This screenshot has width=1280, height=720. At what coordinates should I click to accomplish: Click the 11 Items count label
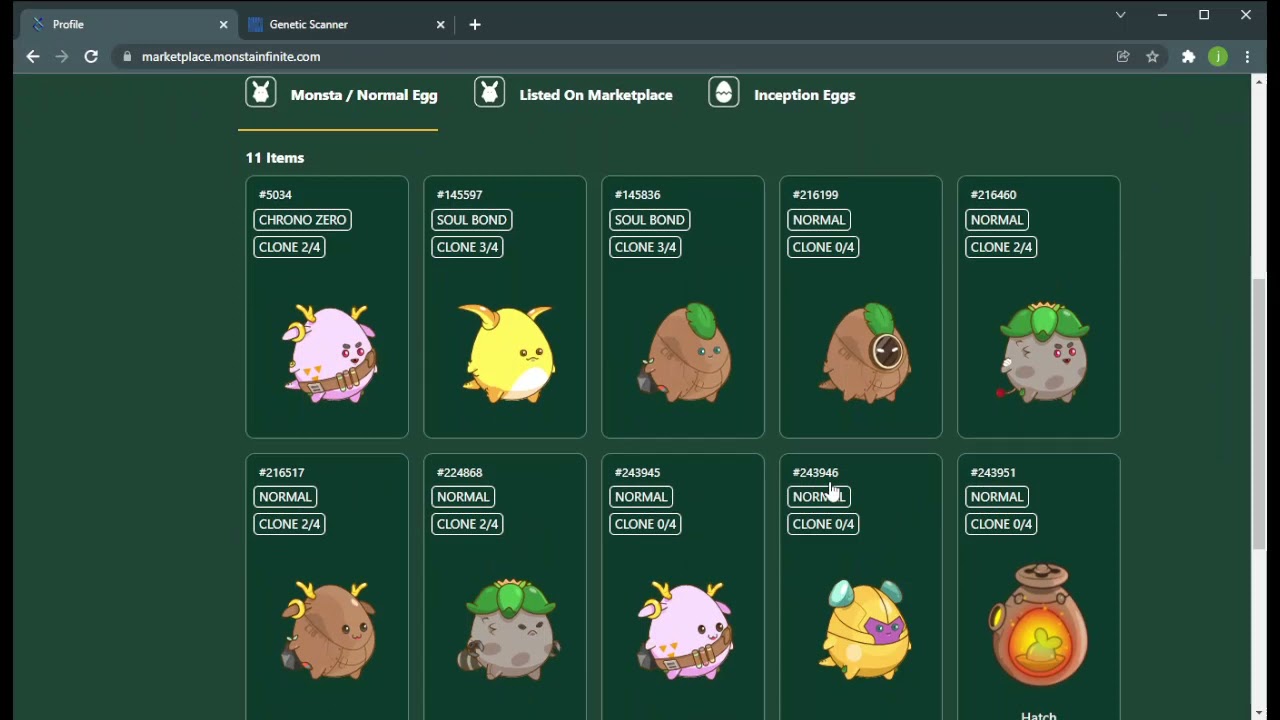(275, 158)
